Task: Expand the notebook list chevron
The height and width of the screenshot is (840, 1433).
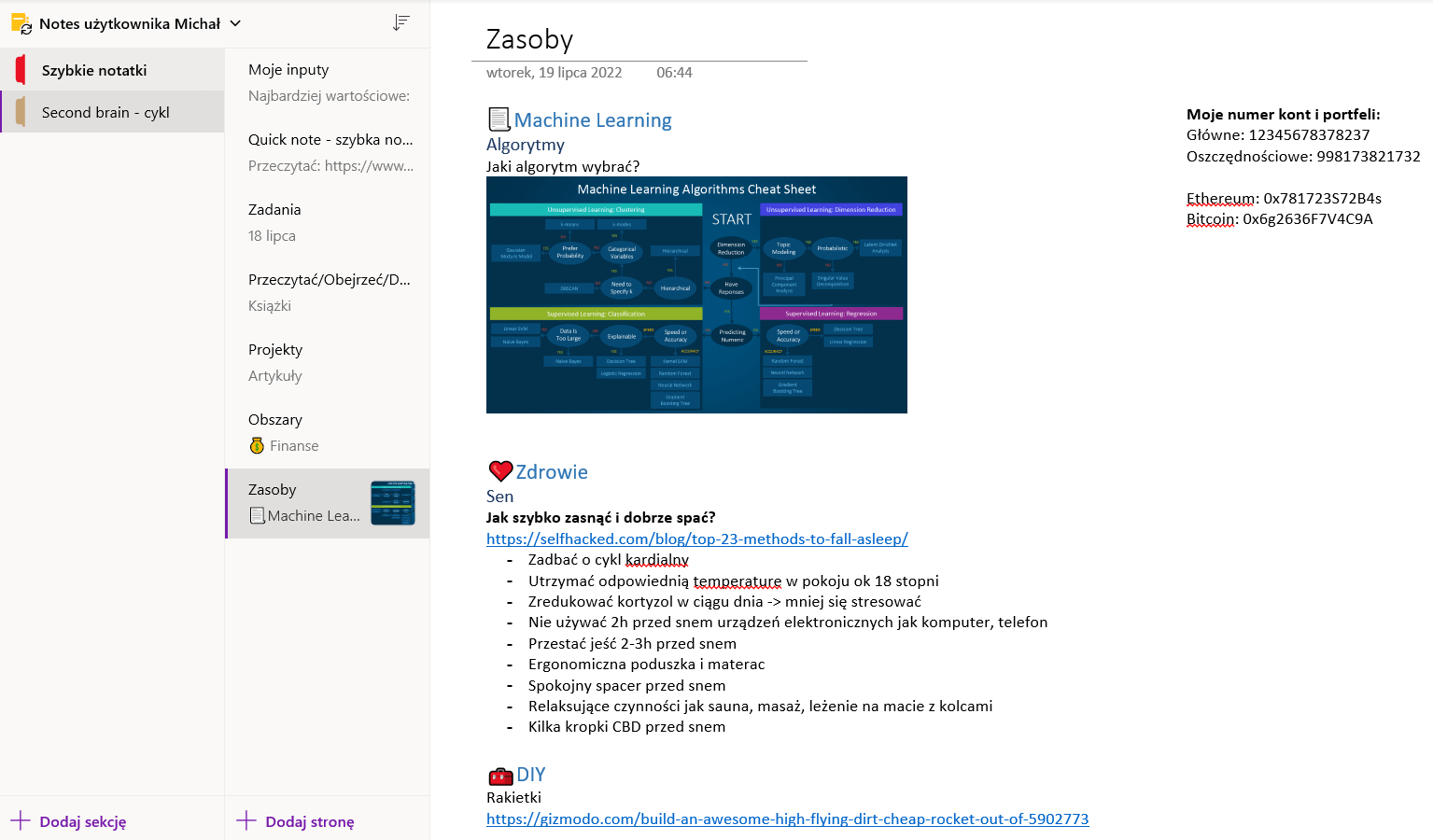Action: (x=235, y=23)
